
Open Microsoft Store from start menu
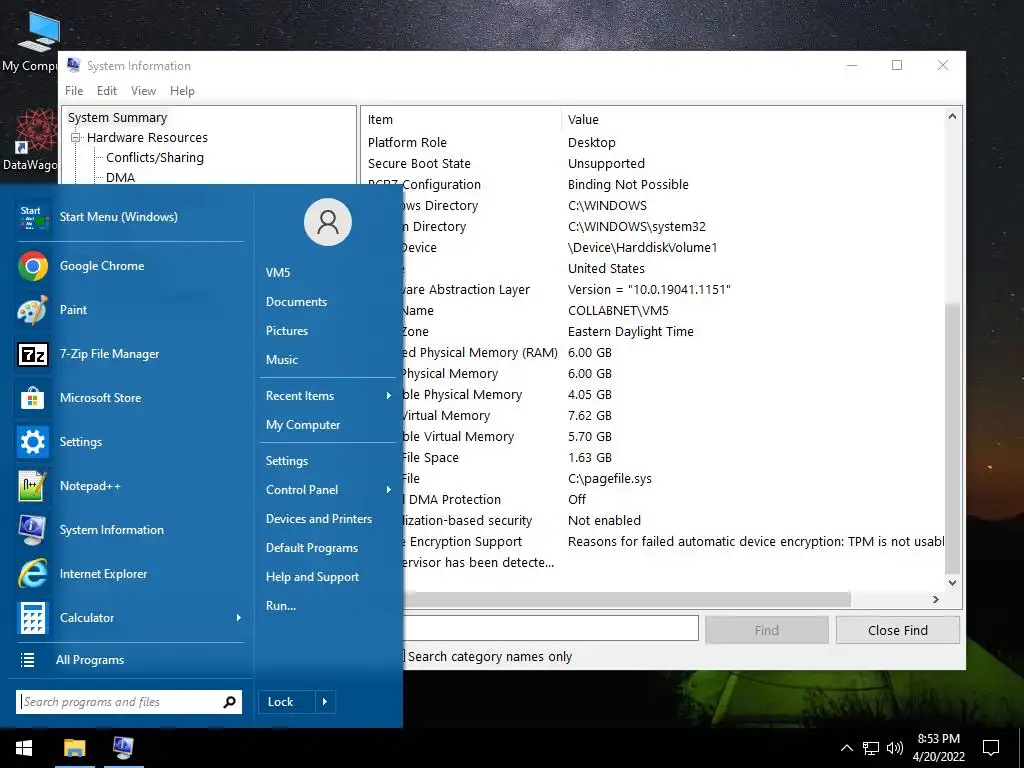129,398
